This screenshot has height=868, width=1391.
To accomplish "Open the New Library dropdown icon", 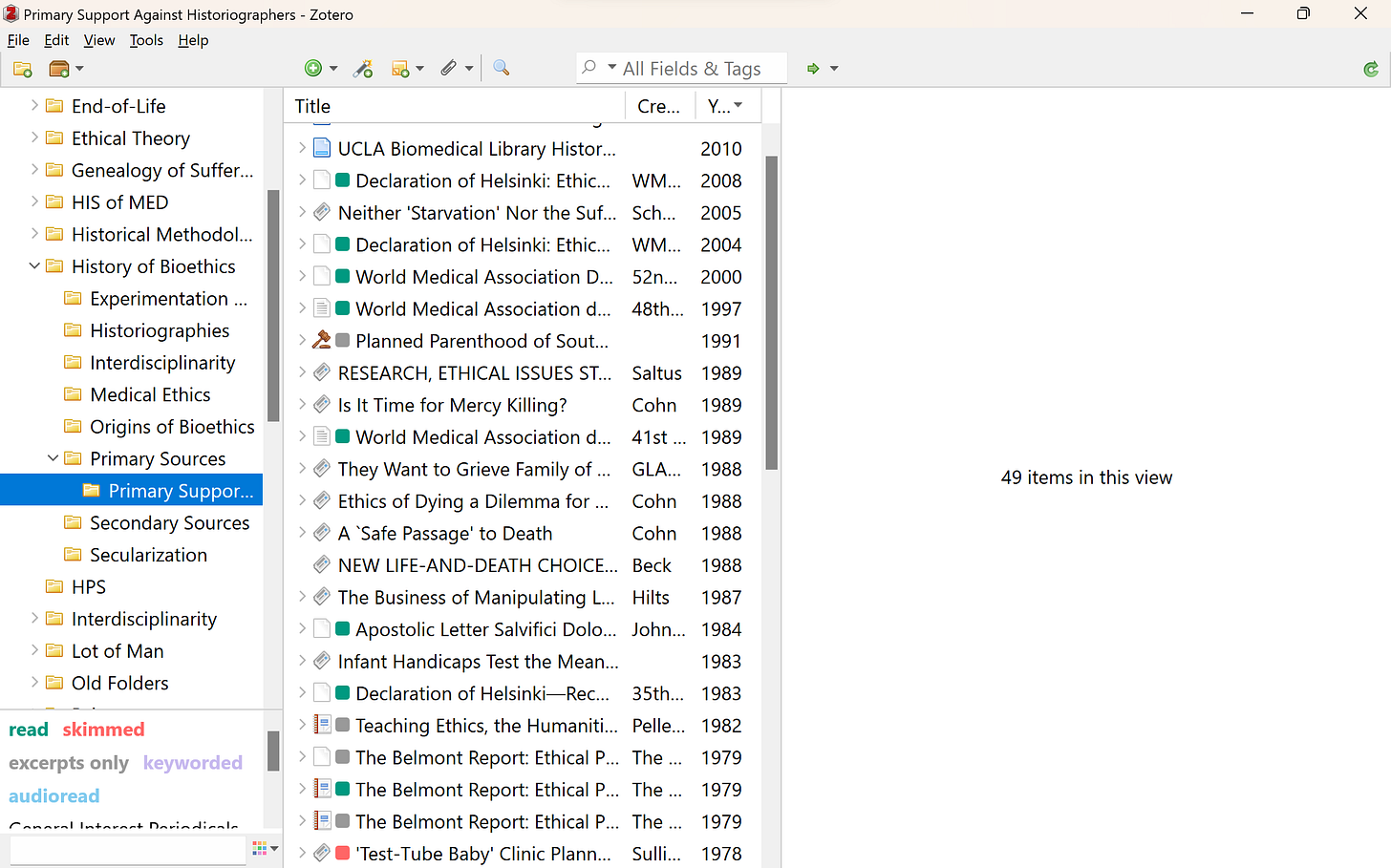I will point(65,69).
